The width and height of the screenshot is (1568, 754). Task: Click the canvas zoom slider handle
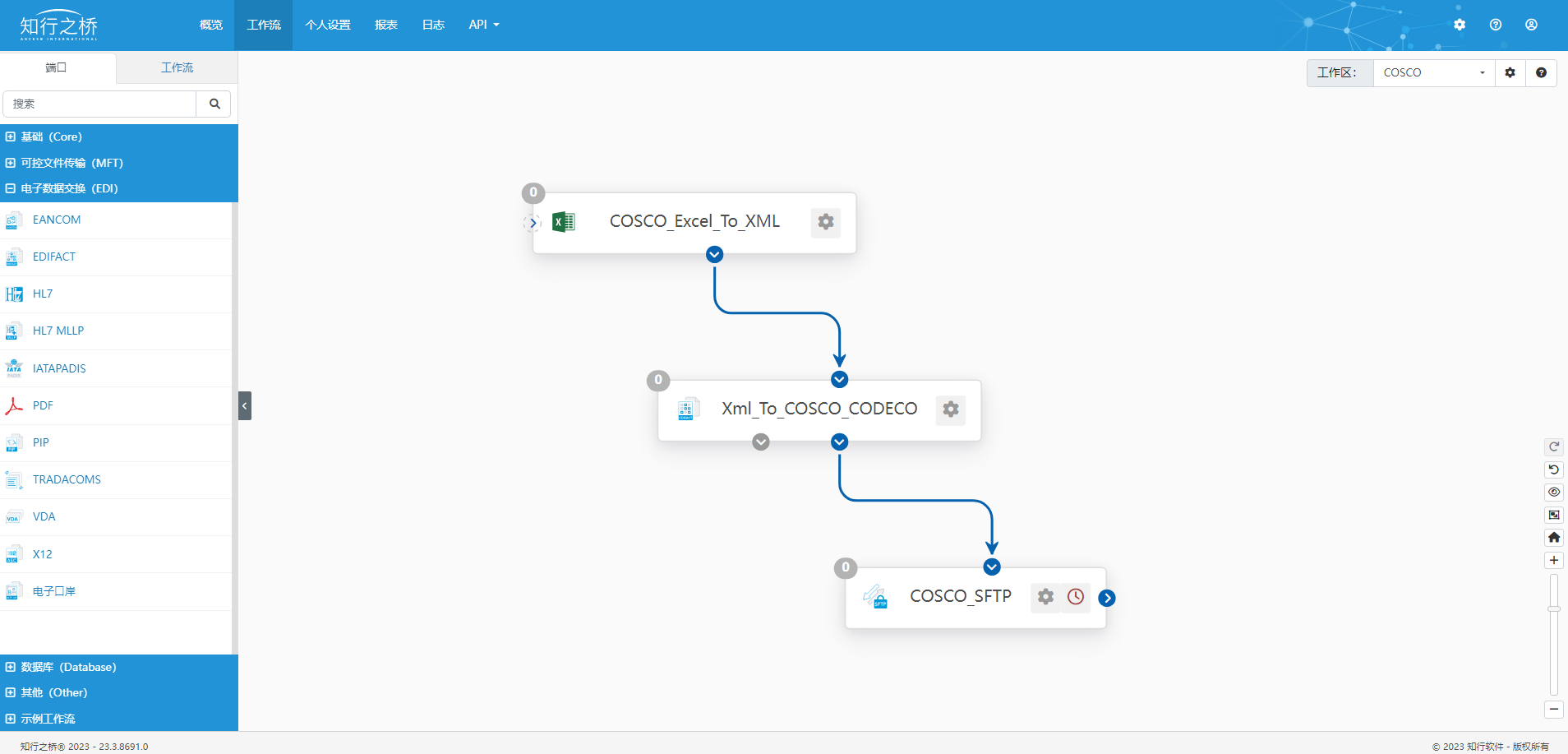coord(1554,609)
